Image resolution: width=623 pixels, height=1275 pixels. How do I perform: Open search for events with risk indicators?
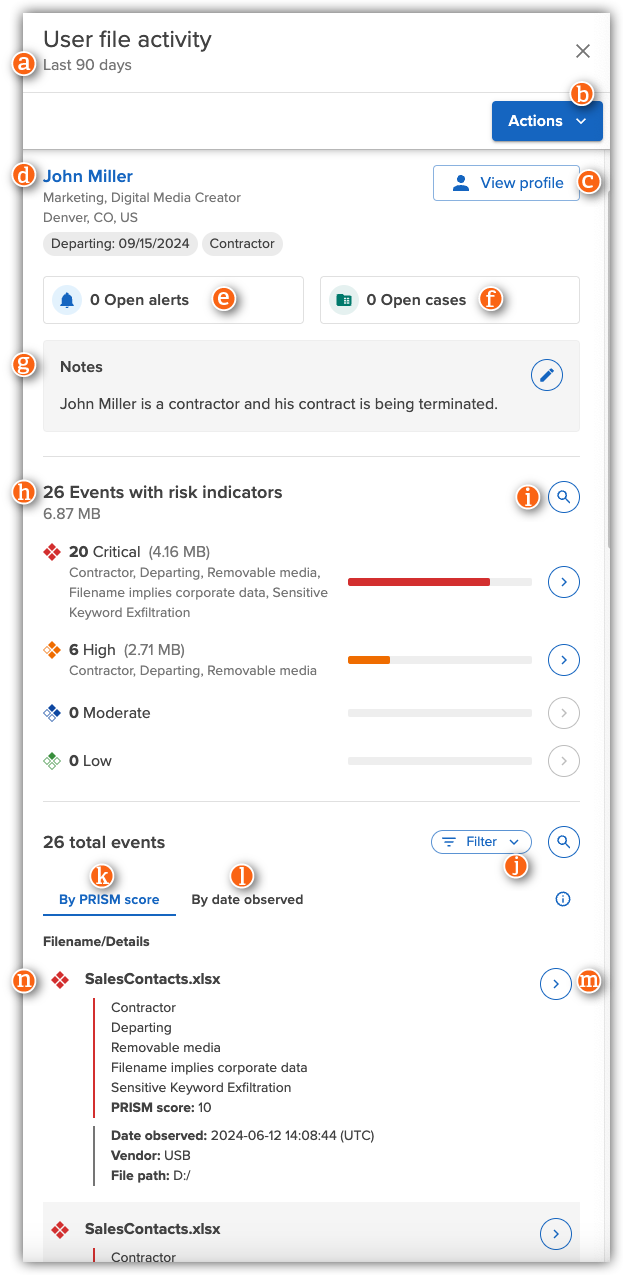563,497
